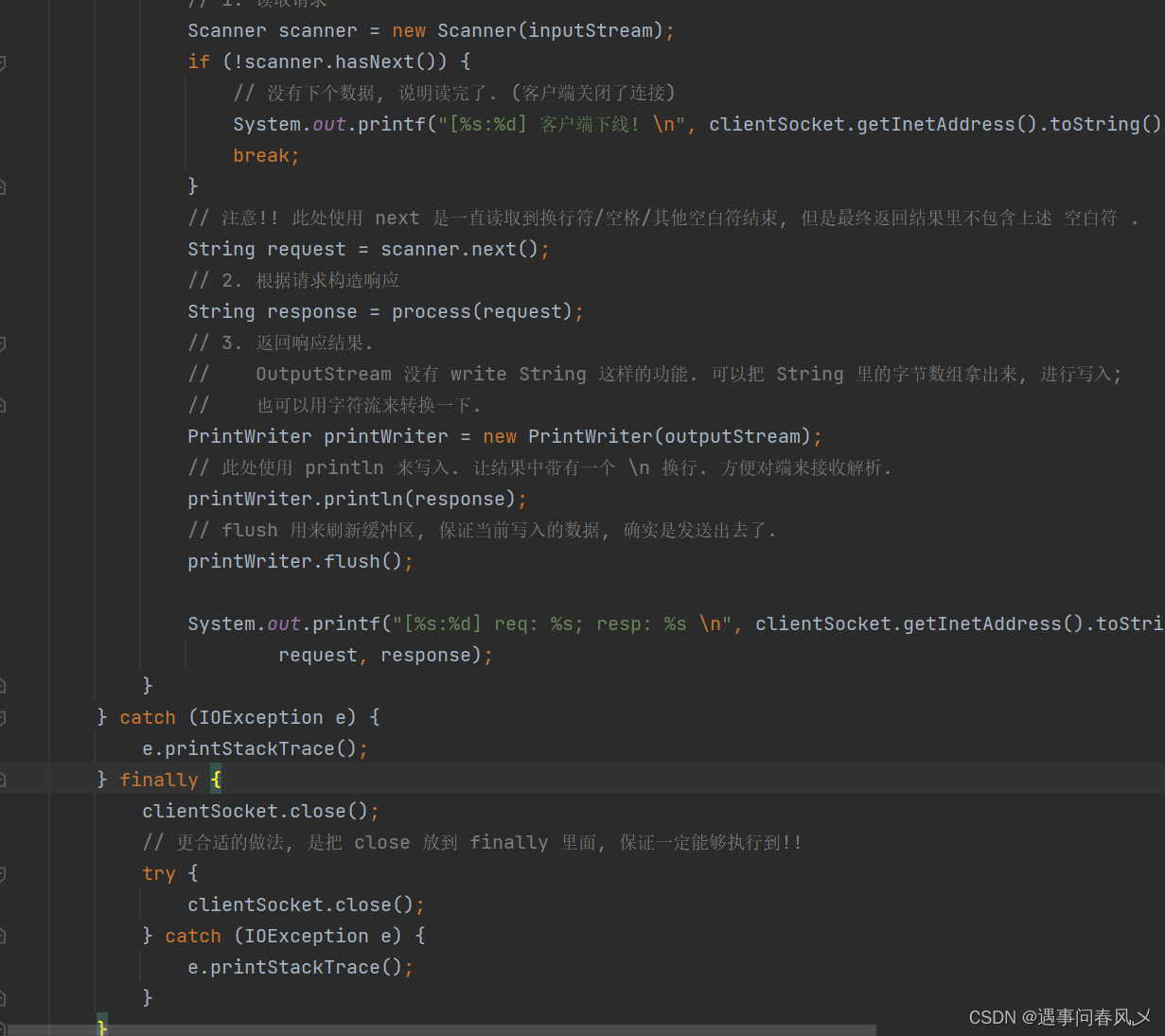The width and height of the screenshot is (1165, 1036).
Task: Click the comment '// 更合适的做法, 是把 close 放到 finally 里面'
Action: pyautogui.click(x=472, y=843)
